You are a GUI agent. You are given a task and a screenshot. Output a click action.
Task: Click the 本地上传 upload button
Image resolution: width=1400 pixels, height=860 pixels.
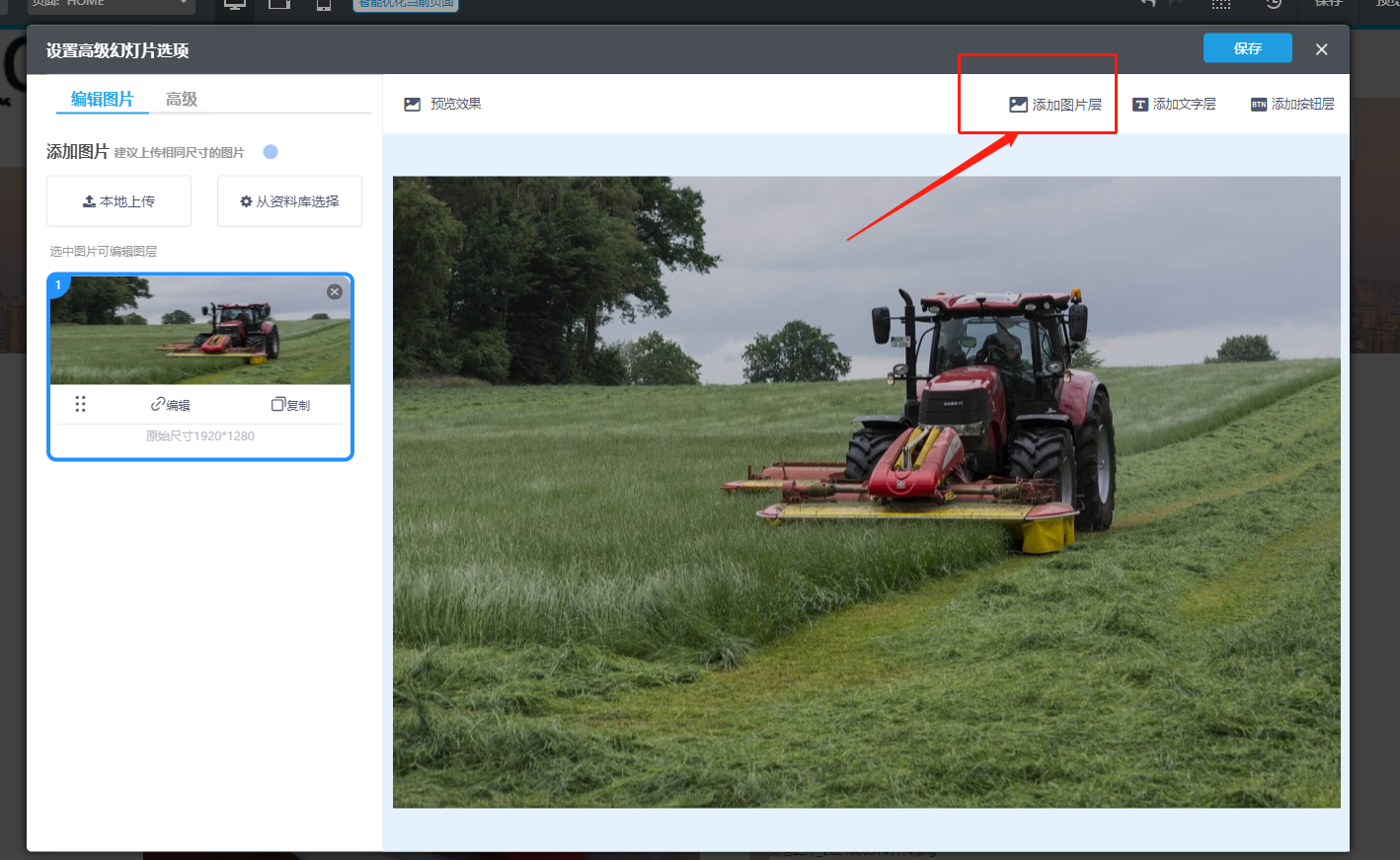[118, 201]
